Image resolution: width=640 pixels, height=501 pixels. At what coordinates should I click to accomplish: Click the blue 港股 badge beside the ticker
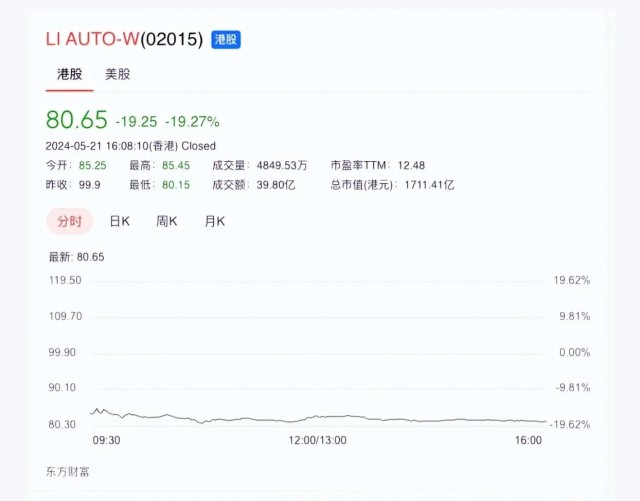click(x=226, y=40)
